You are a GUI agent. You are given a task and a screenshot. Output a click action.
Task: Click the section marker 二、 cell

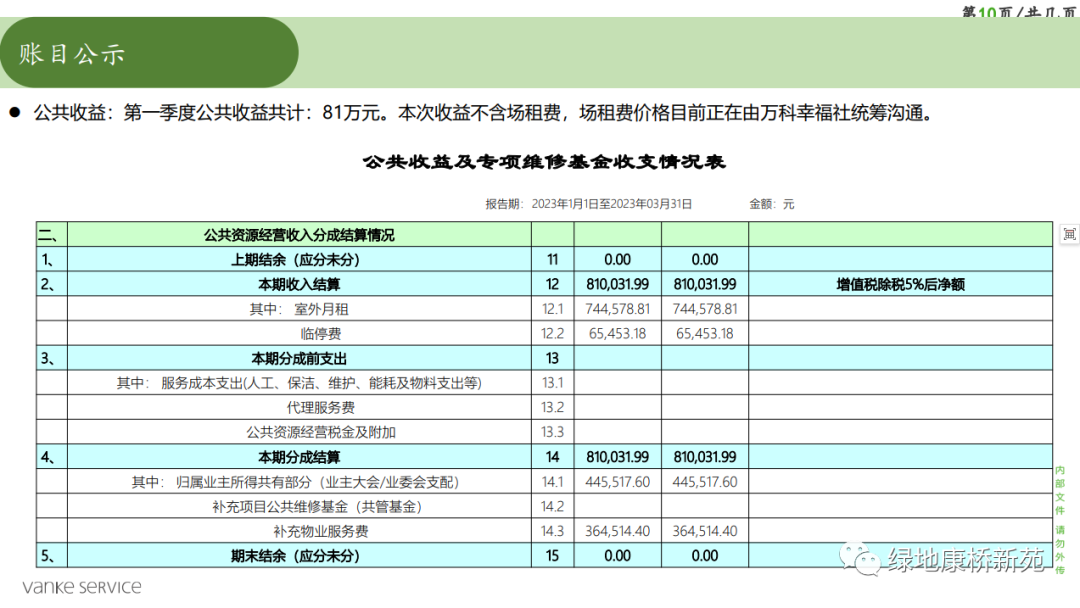tap(52, 235)
